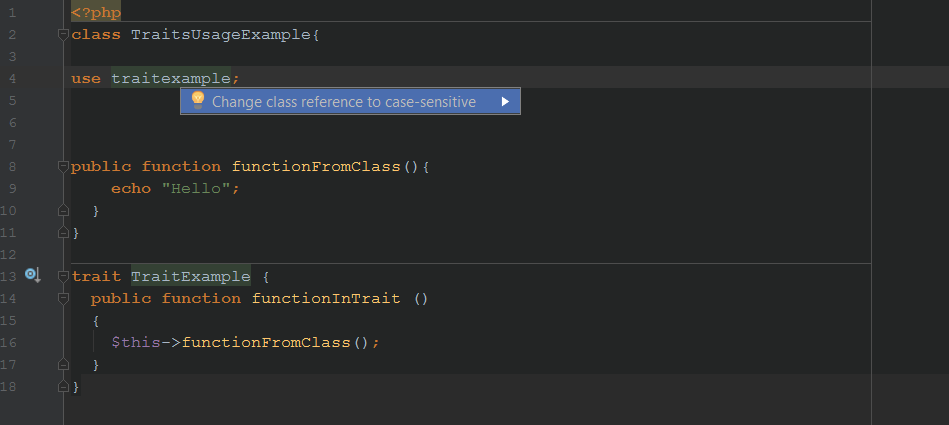Click the fold end marker on line 17

63,364
